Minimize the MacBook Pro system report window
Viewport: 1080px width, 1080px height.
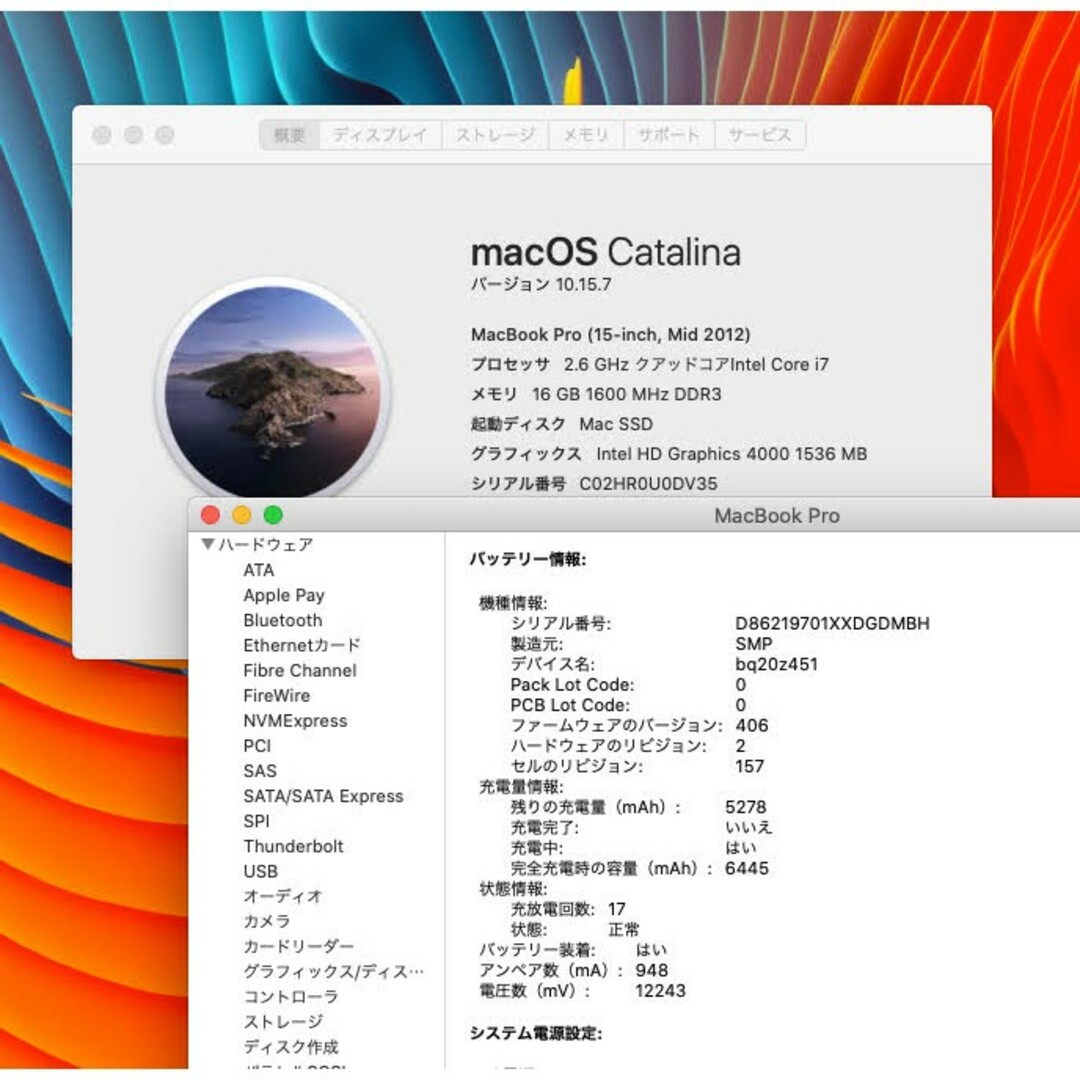tap(242, 515)
